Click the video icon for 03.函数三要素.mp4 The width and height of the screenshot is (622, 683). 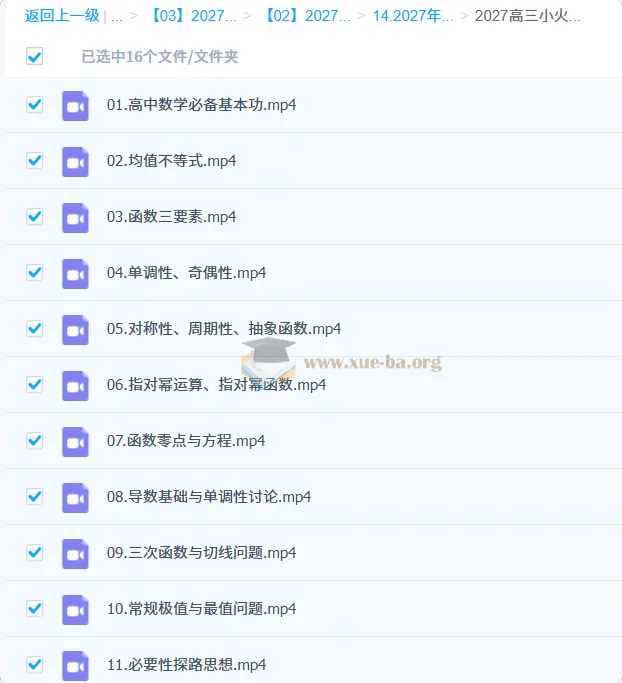click(75, 218)
